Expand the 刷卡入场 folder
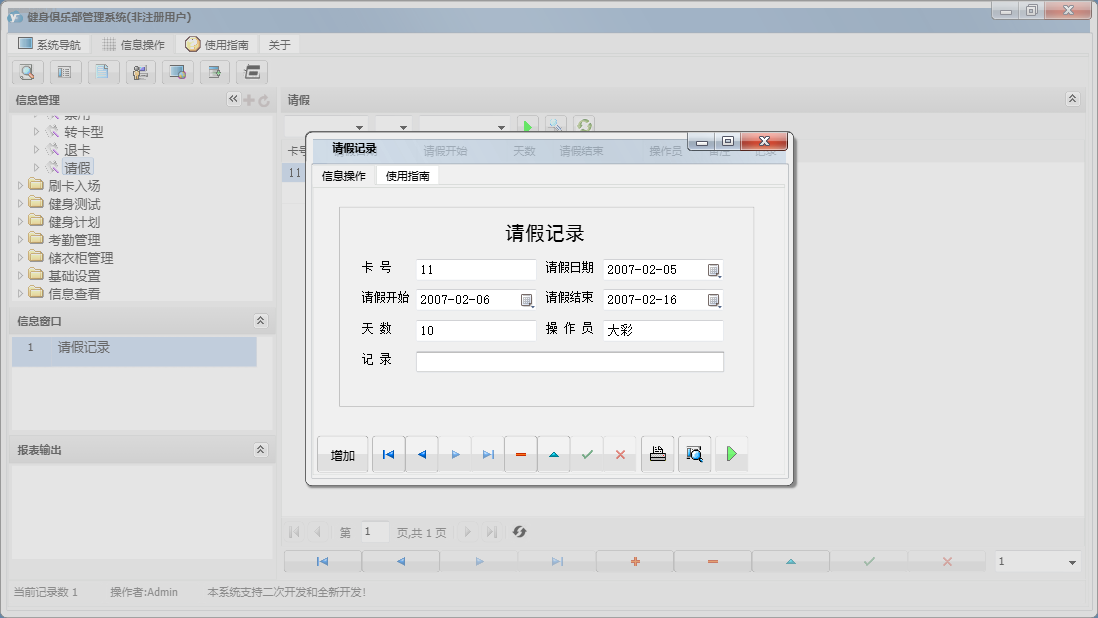The width and height of the screenshot is (1098, 618). pos(22,185)
